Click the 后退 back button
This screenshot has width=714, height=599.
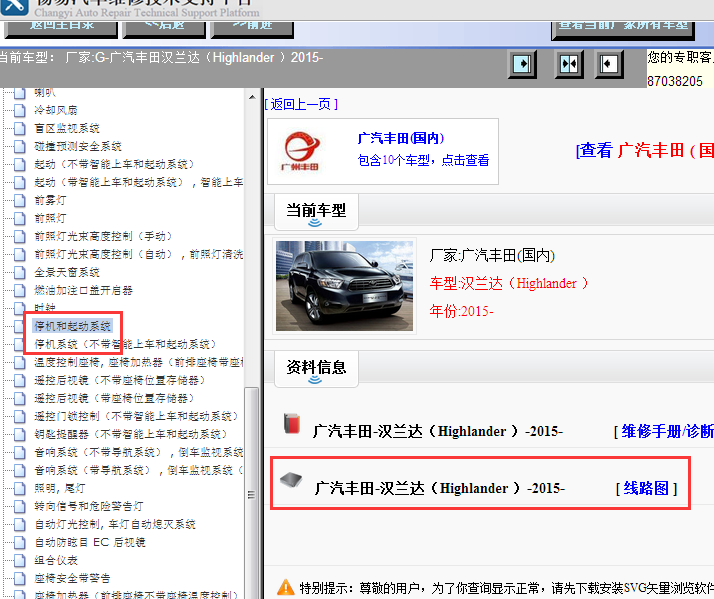click(164, 28)
